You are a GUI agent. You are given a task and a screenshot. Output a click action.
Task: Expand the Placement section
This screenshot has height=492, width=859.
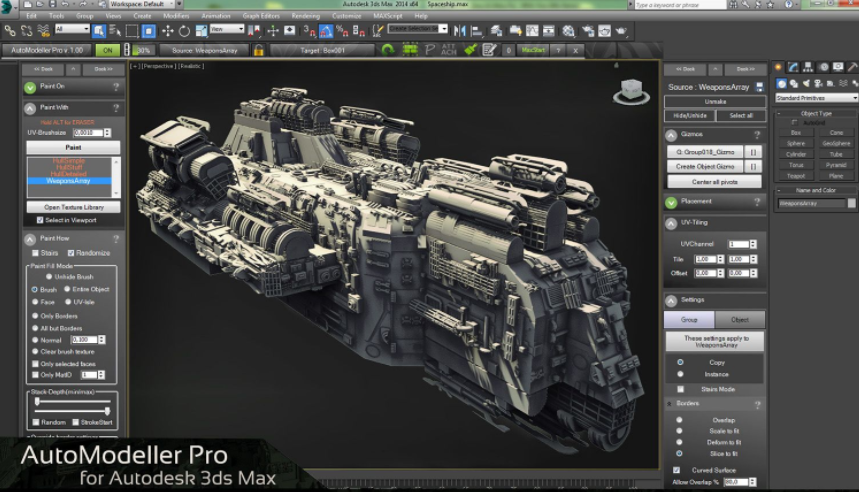[x=671, y=202]
